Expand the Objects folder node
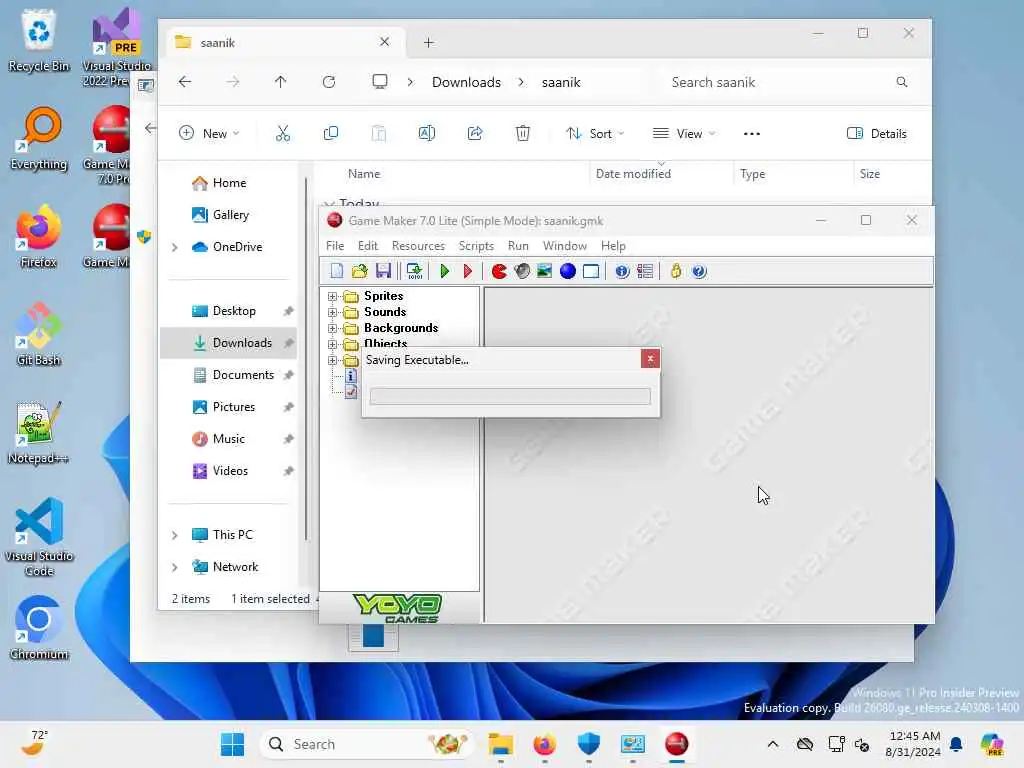The image size is (1024, 768). pyautogui.click(x=332, y=344)
